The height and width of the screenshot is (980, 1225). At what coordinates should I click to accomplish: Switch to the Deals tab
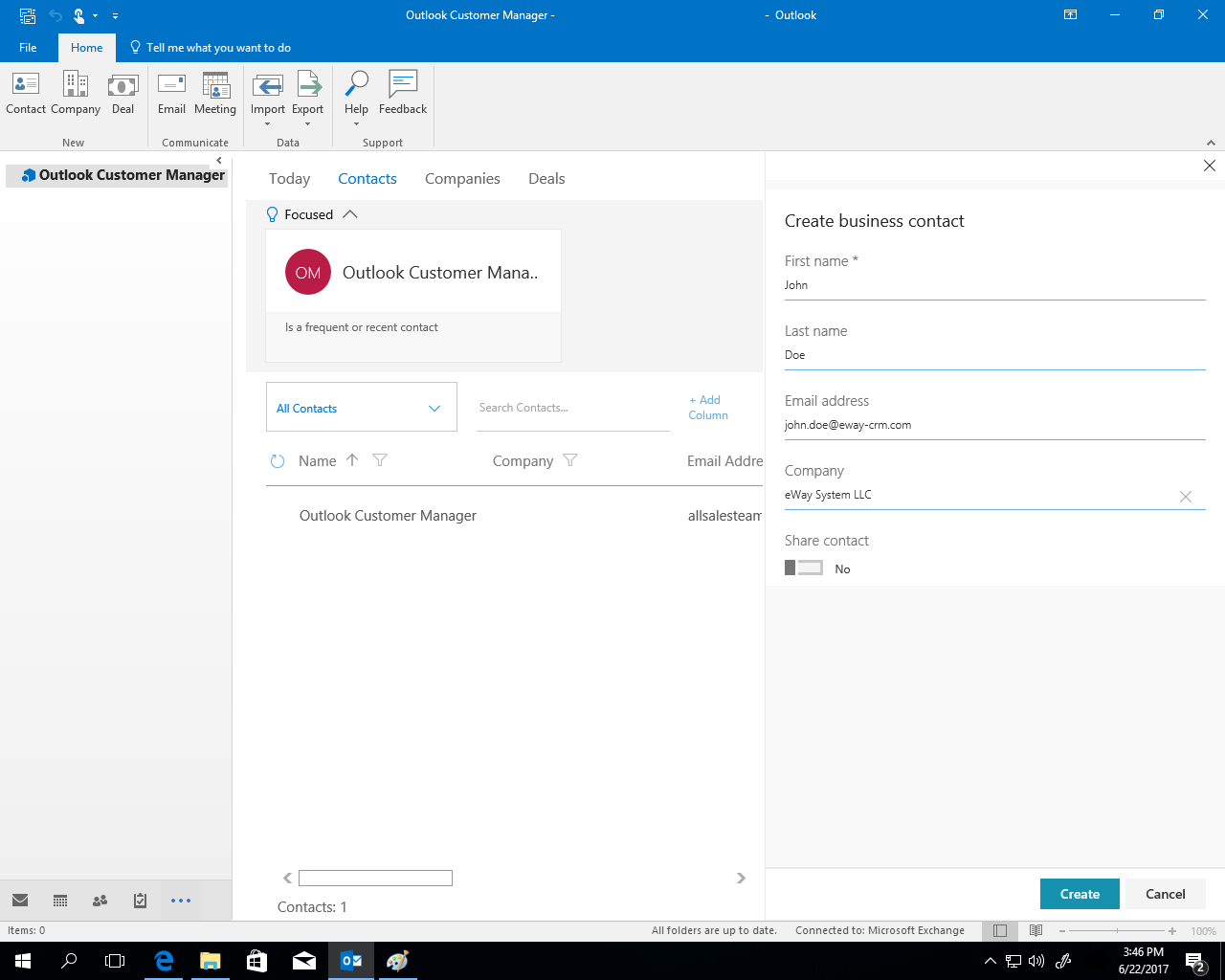(x=546, y=179)
